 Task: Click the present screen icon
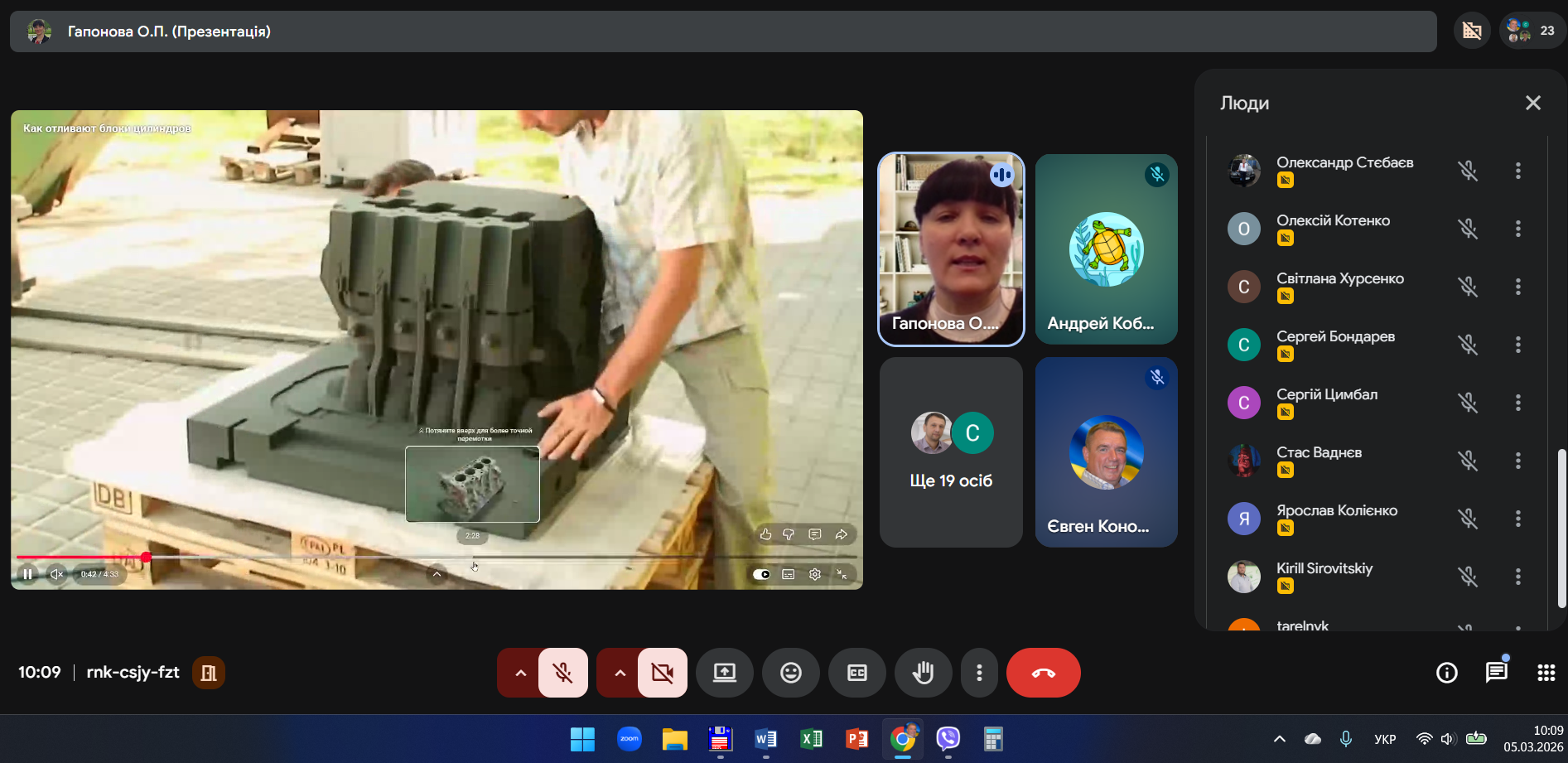[x=724, y=673]
